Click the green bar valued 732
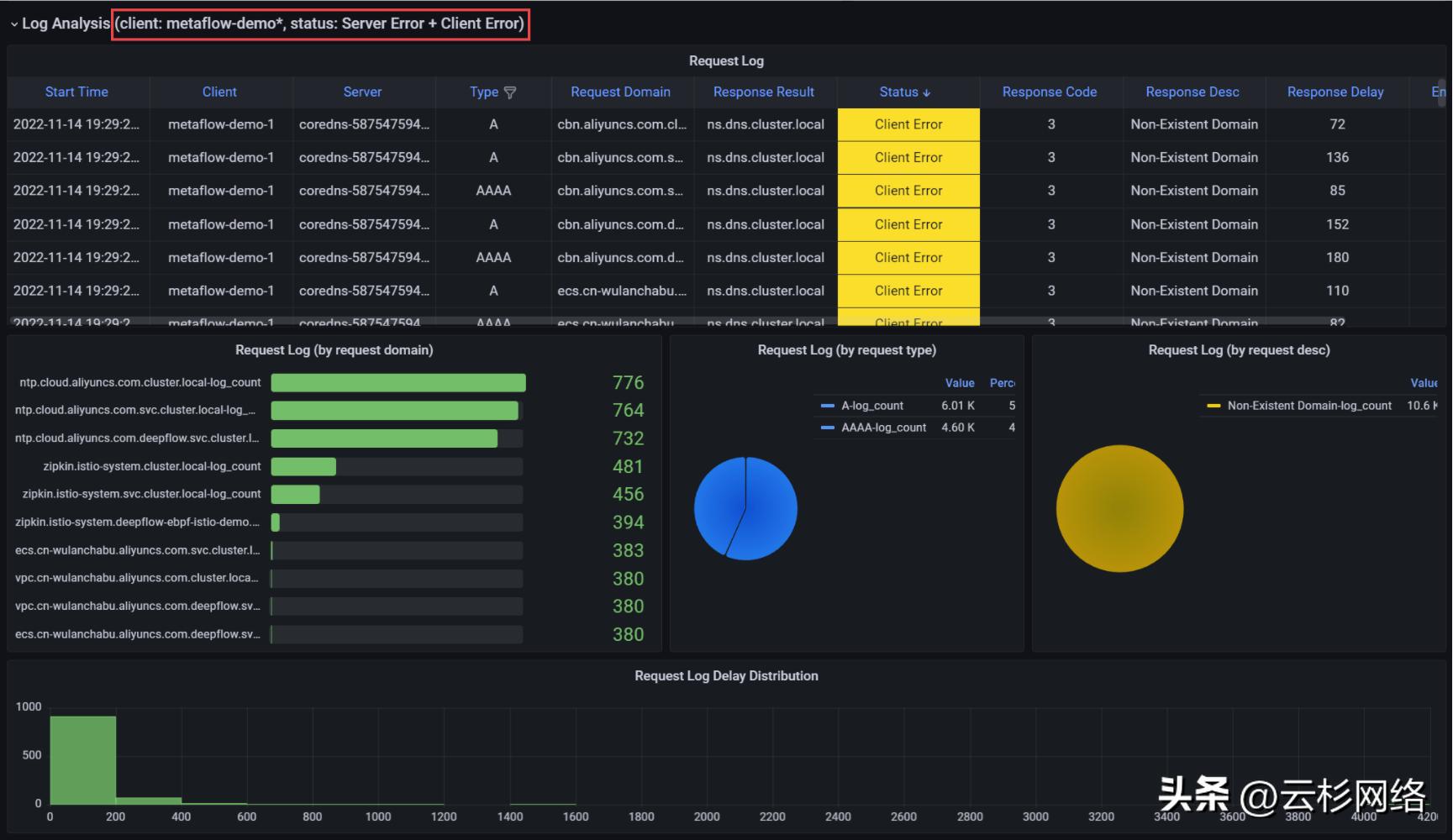The width and height of the screenshot is (1453, 840). pos(384,438)
